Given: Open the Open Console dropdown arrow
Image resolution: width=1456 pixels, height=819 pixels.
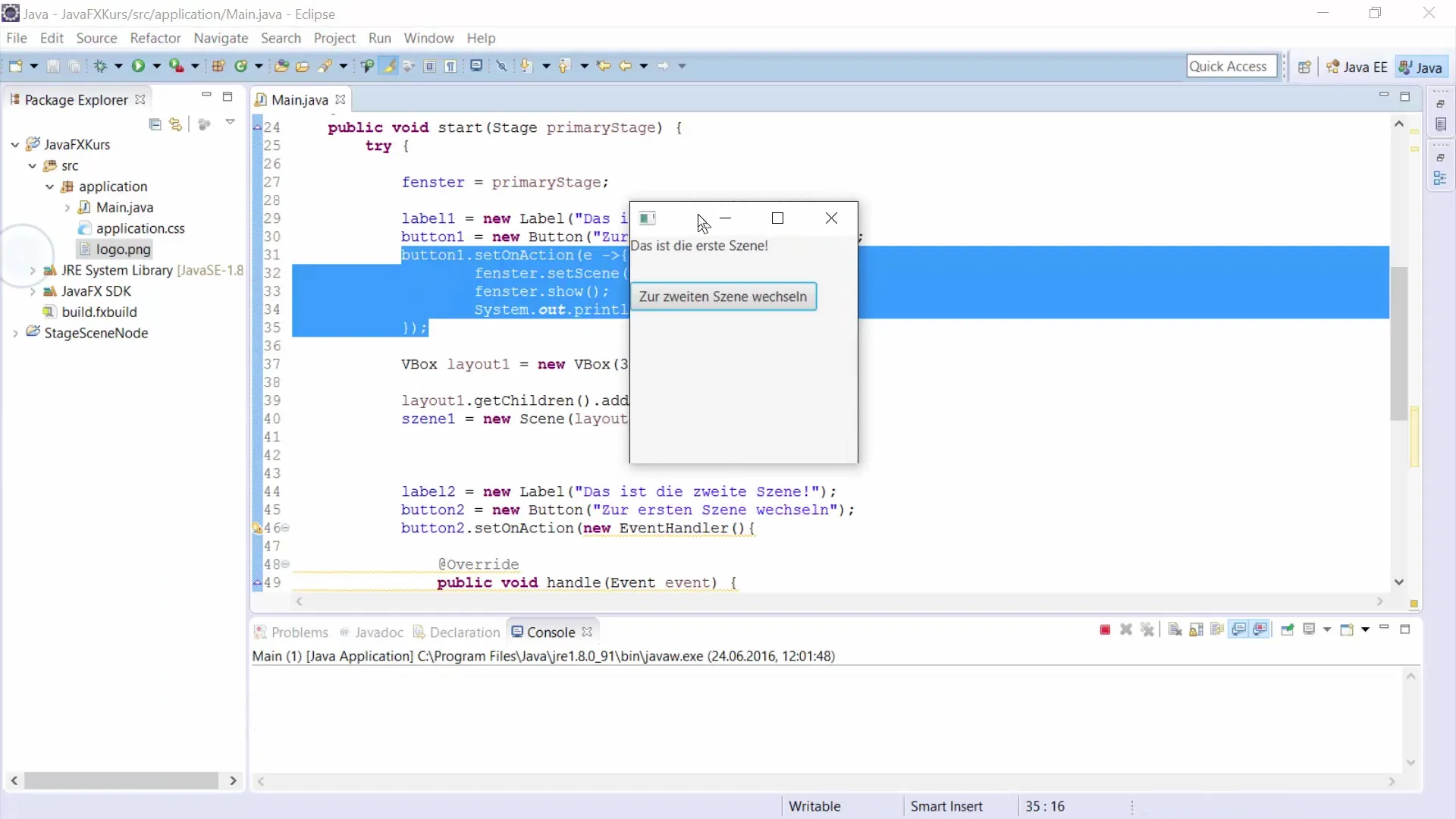Looking at the screenshot, I should (1365, 629).
